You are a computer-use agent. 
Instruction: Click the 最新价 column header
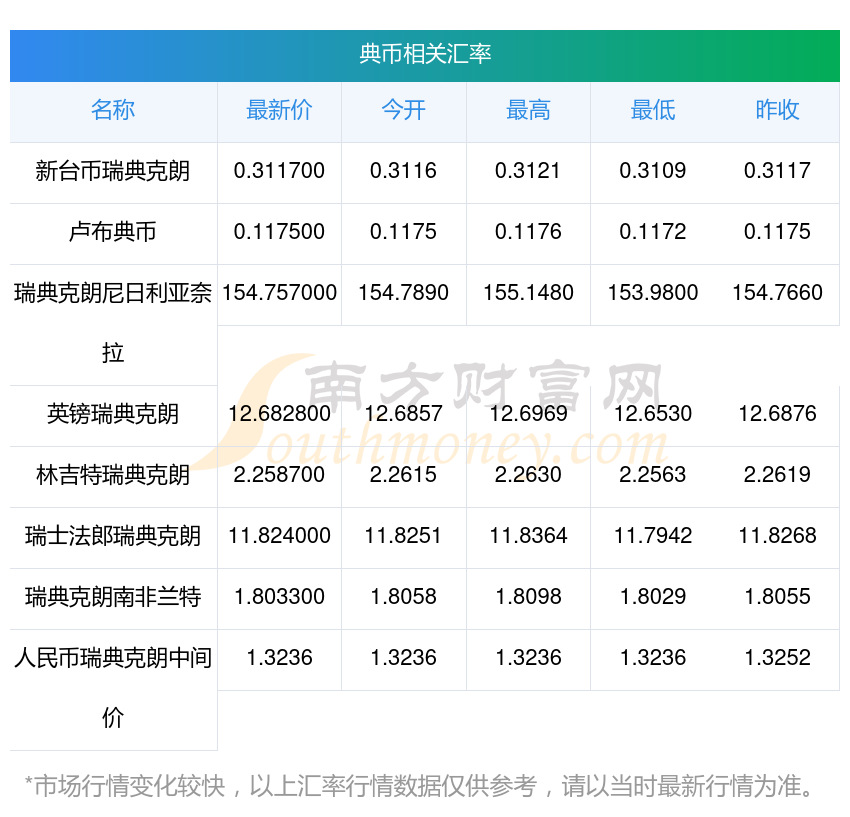(279, 110)
